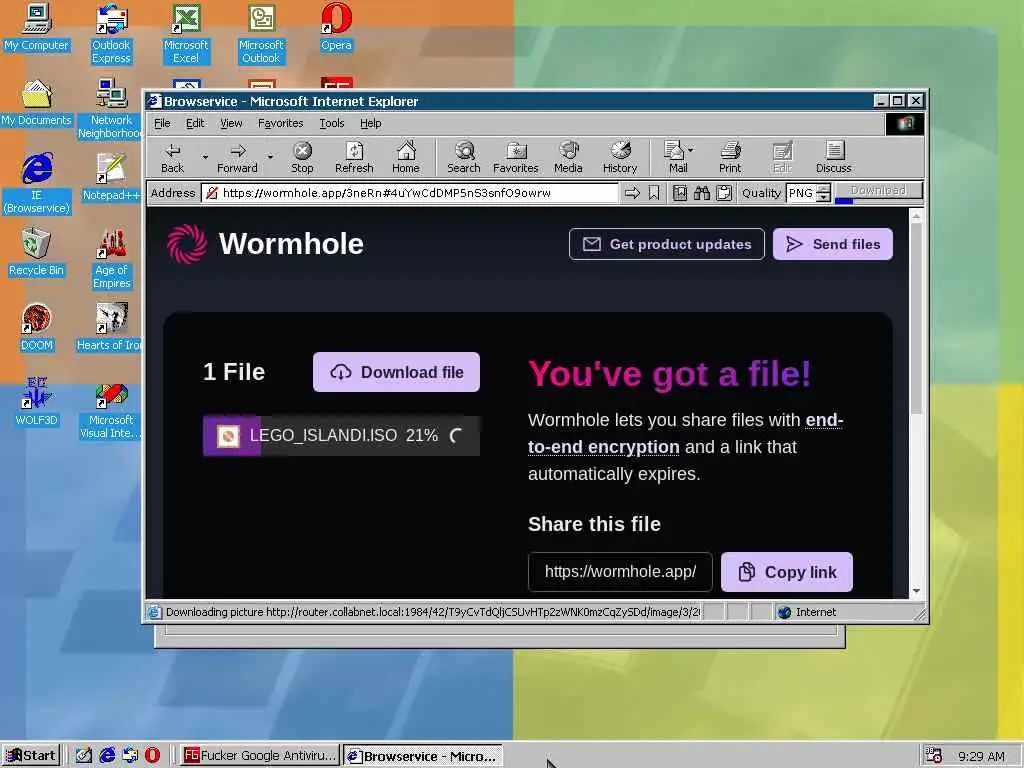This screenshot has height=768, width=1024.
Task: Open the Start menu
Action: coord(31,756)
